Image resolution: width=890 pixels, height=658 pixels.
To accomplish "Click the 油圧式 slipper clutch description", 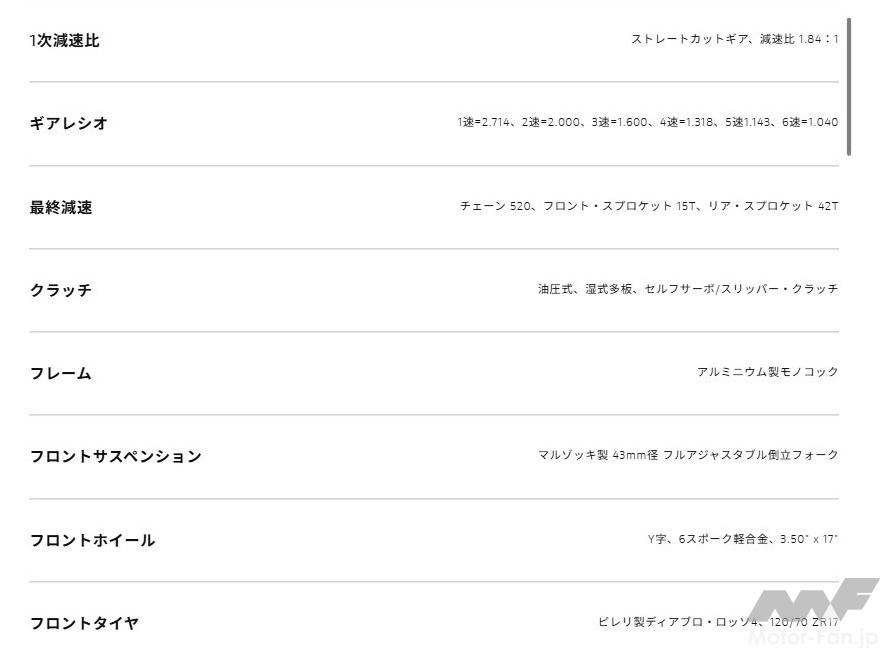I will click(687, 290).
